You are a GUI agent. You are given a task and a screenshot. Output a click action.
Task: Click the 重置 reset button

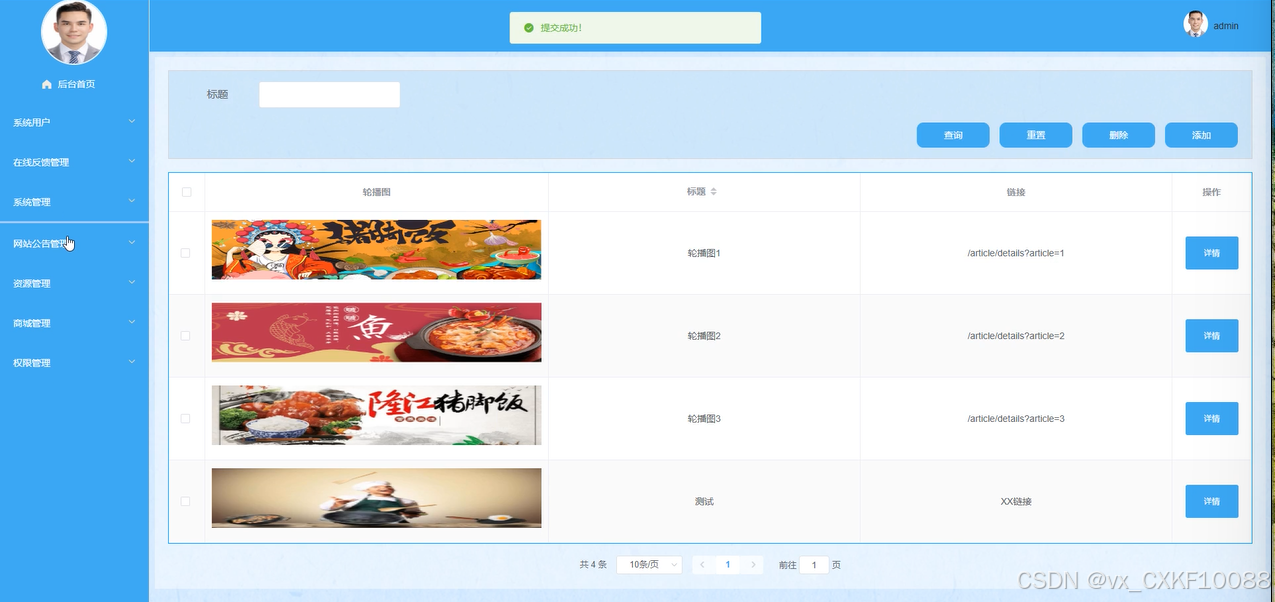[1036, 135]
